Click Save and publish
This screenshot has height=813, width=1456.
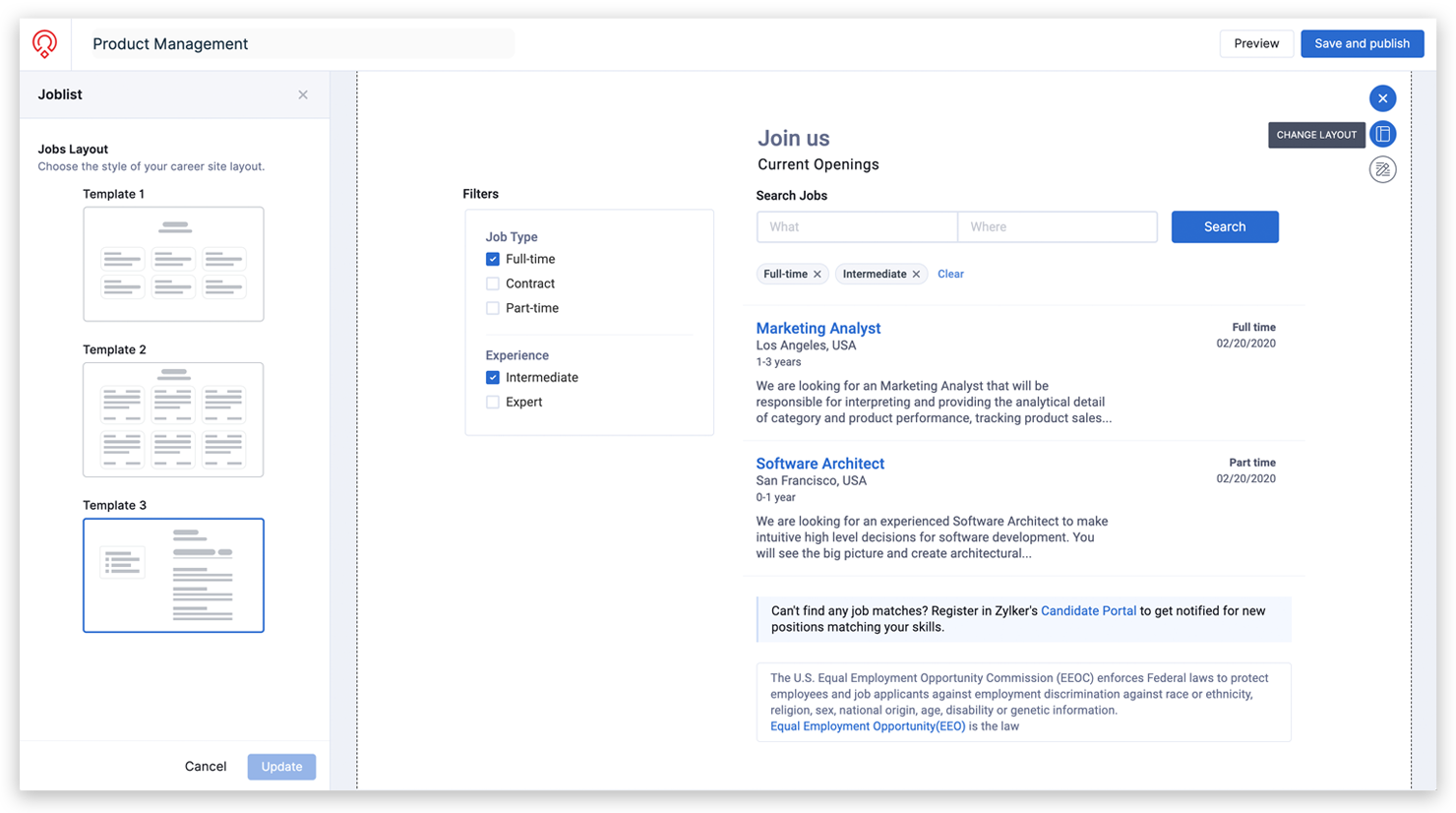1362,43
